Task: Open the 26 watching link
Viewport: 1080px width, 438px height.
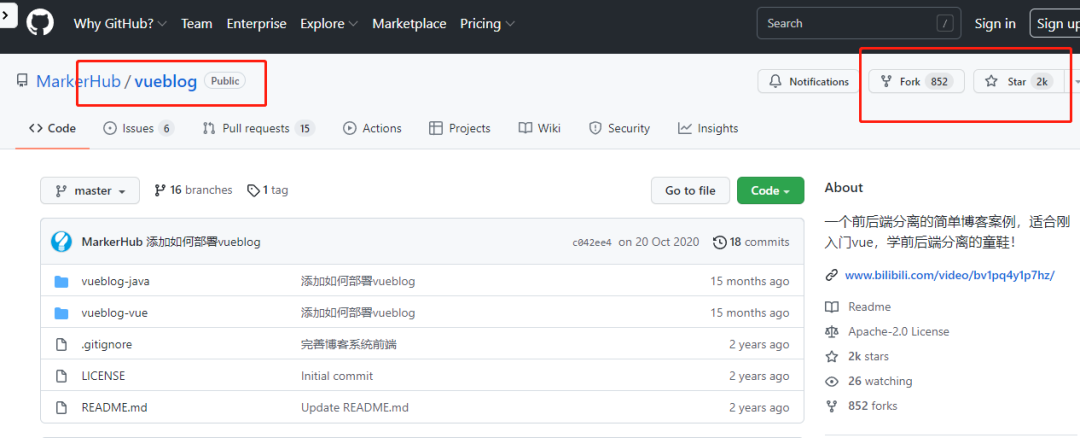Action: click(880, 382)
